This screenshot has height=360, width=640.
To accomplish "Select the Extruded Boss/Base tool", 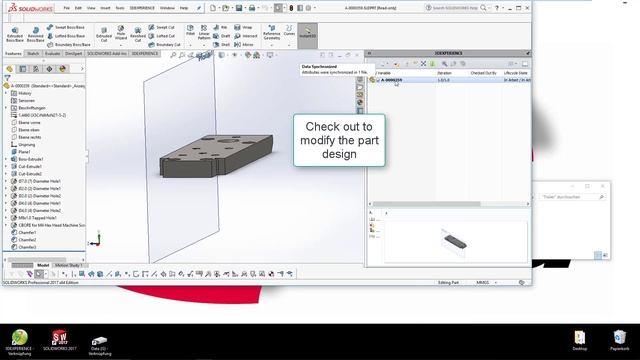I will [x=15, y=35].
